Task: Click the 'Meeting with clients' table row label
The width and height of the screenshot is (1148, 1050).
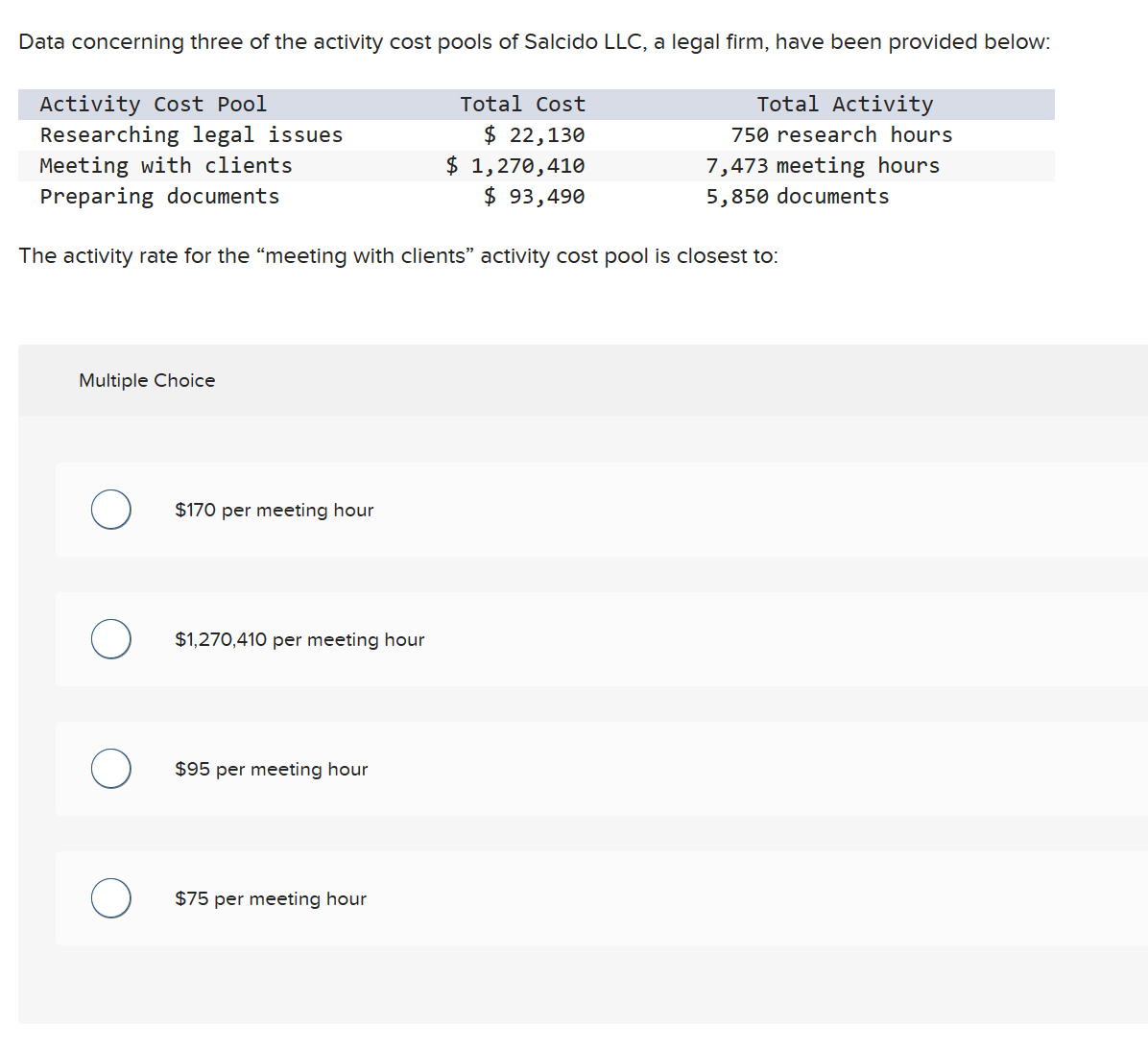Action: pos(165,165)
